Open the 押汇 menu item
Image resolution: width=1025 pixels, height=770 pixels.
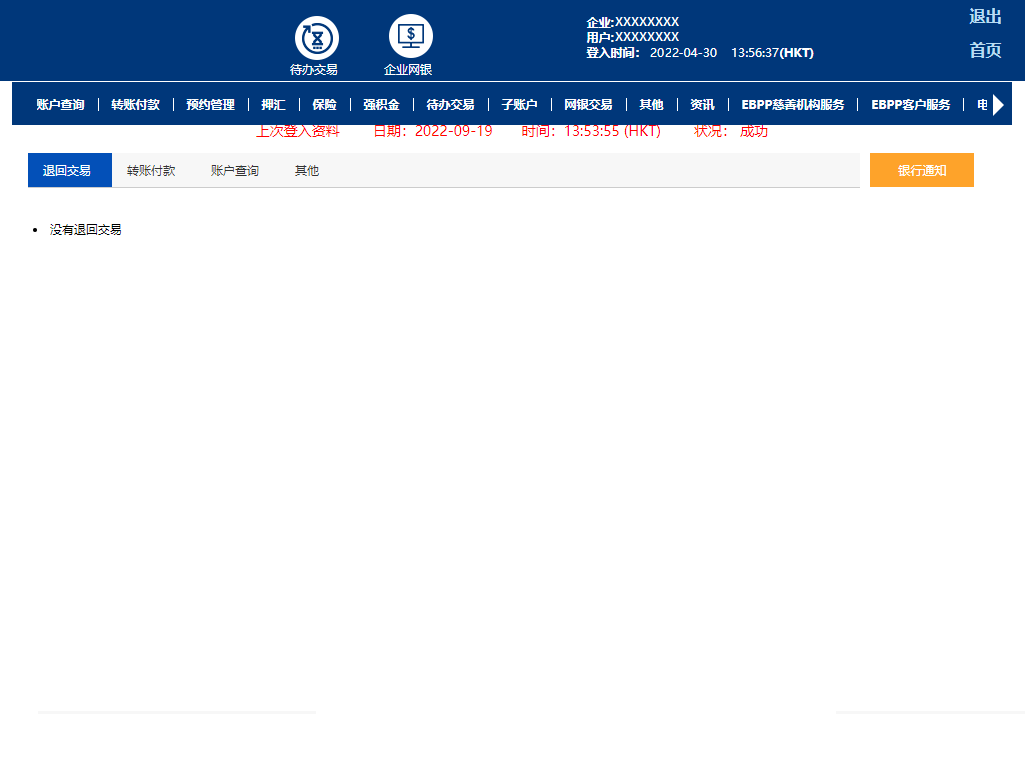(273, 104)
